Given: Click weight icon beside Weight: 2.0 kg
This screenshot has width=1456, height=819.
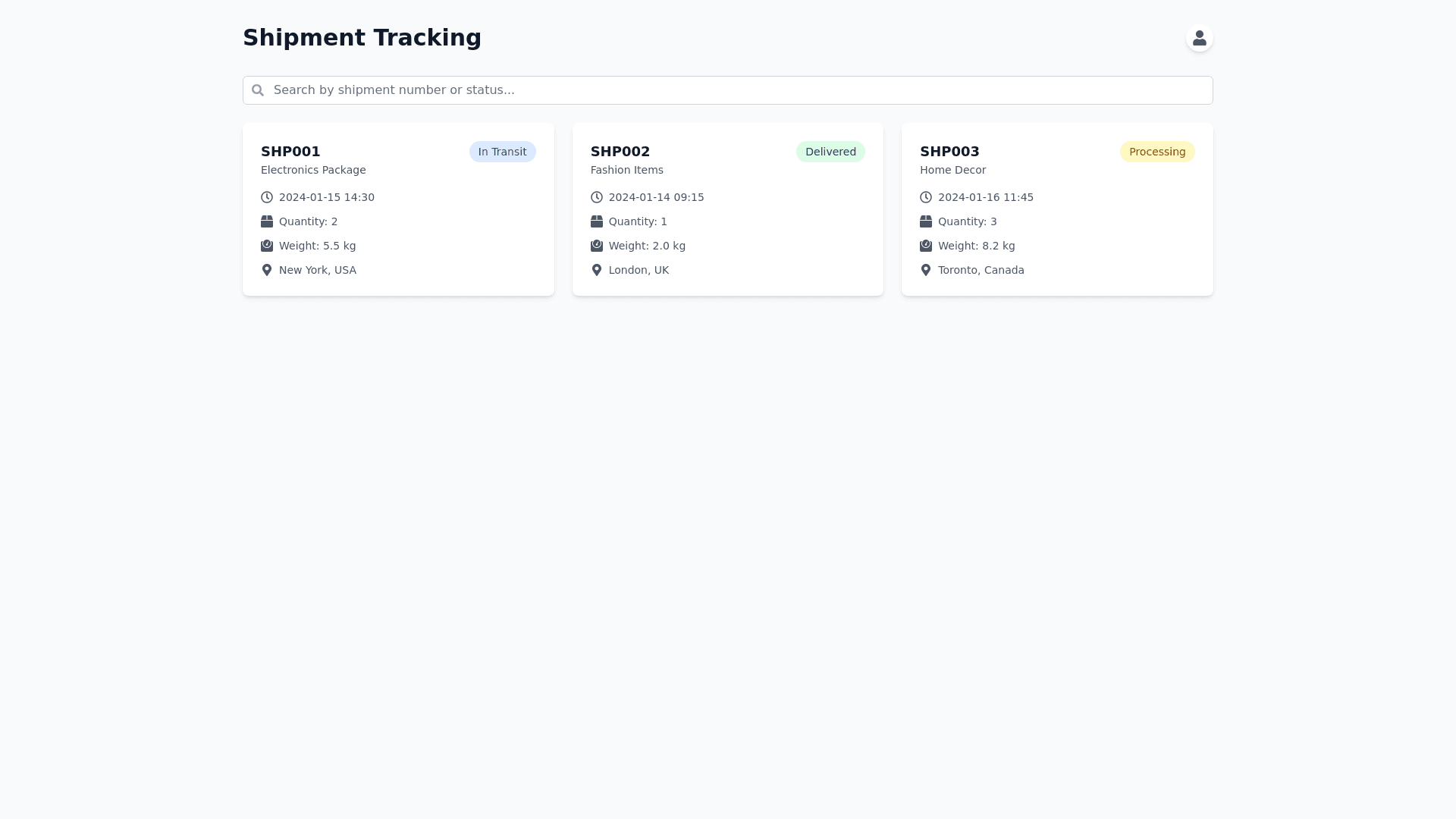Looking at the screenshot, I should 597,246.
